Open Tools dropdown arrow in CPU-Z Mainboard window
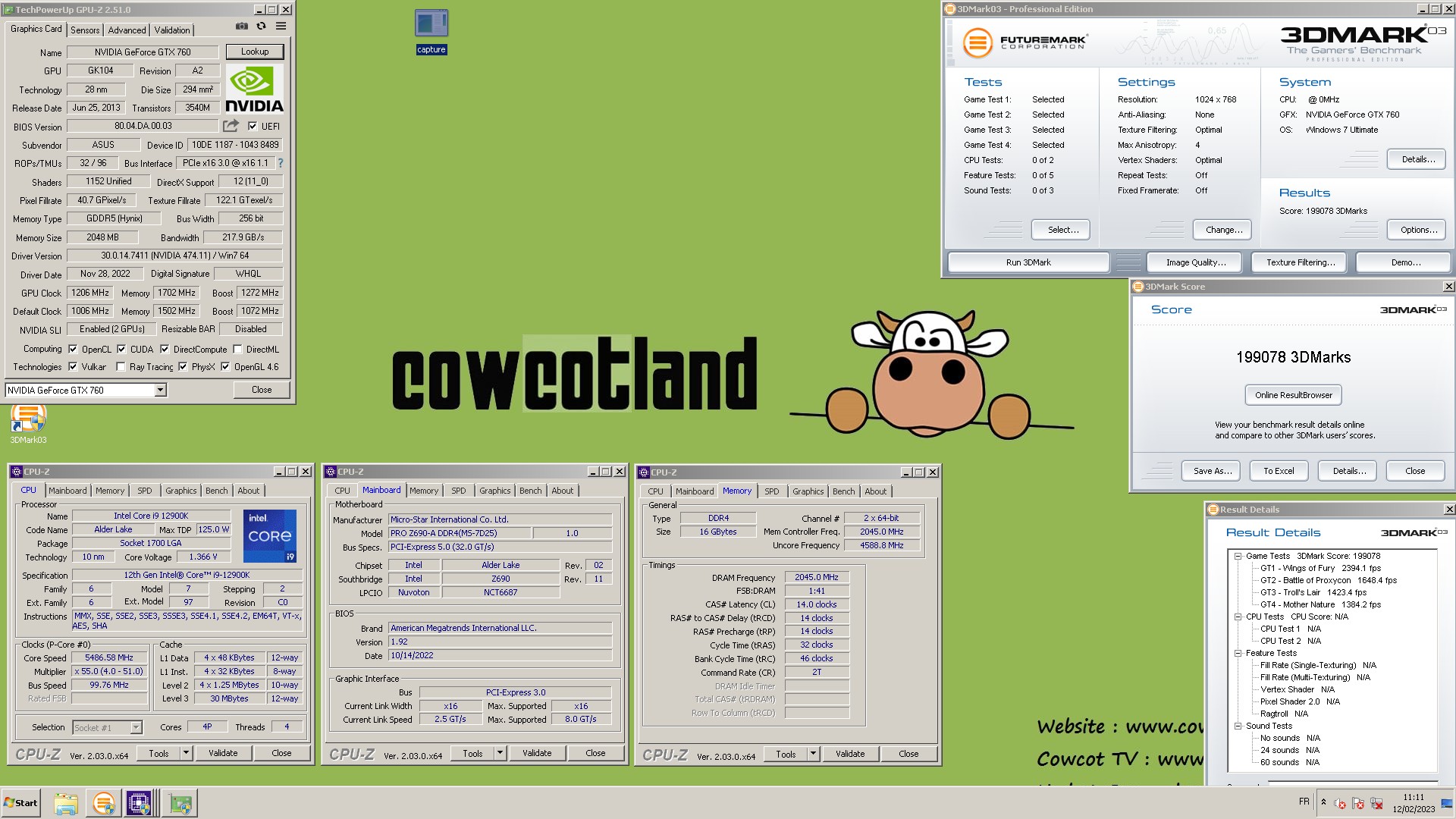1456x819 pixels. click(500, 753)
